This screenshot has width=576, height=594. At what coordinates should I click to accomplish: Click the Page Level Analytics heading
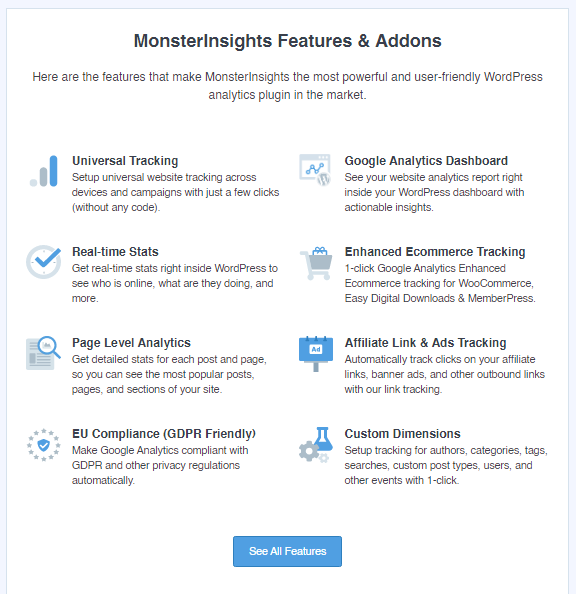point(131,342)
